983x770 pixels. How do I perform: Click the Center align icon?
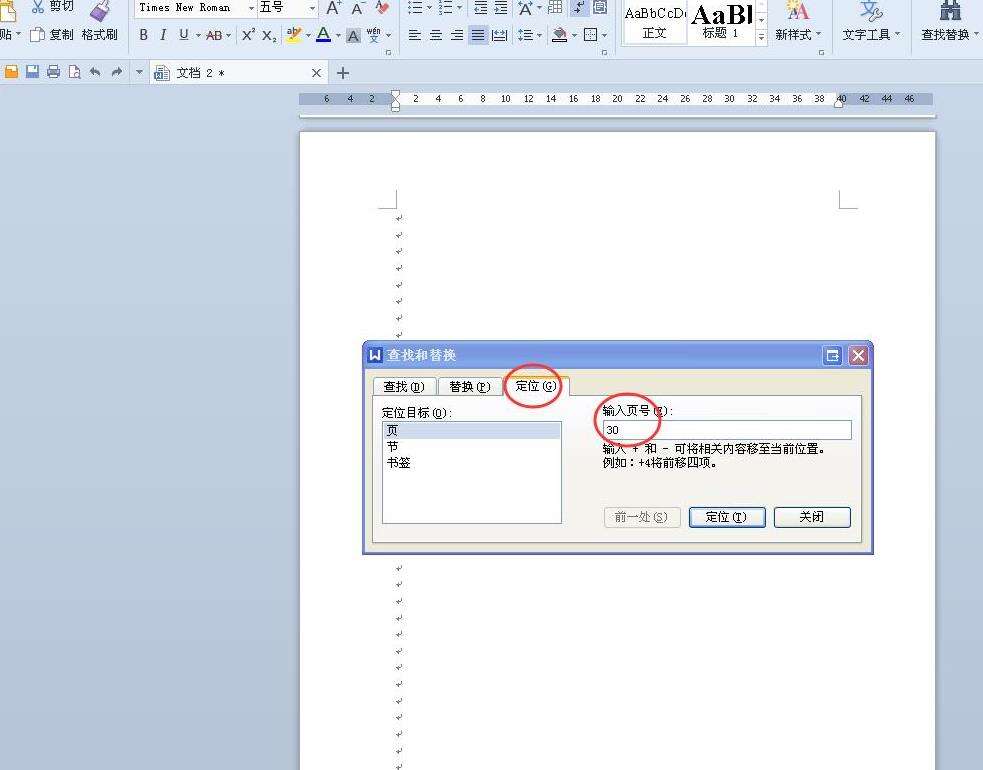[x=435, y=35]
